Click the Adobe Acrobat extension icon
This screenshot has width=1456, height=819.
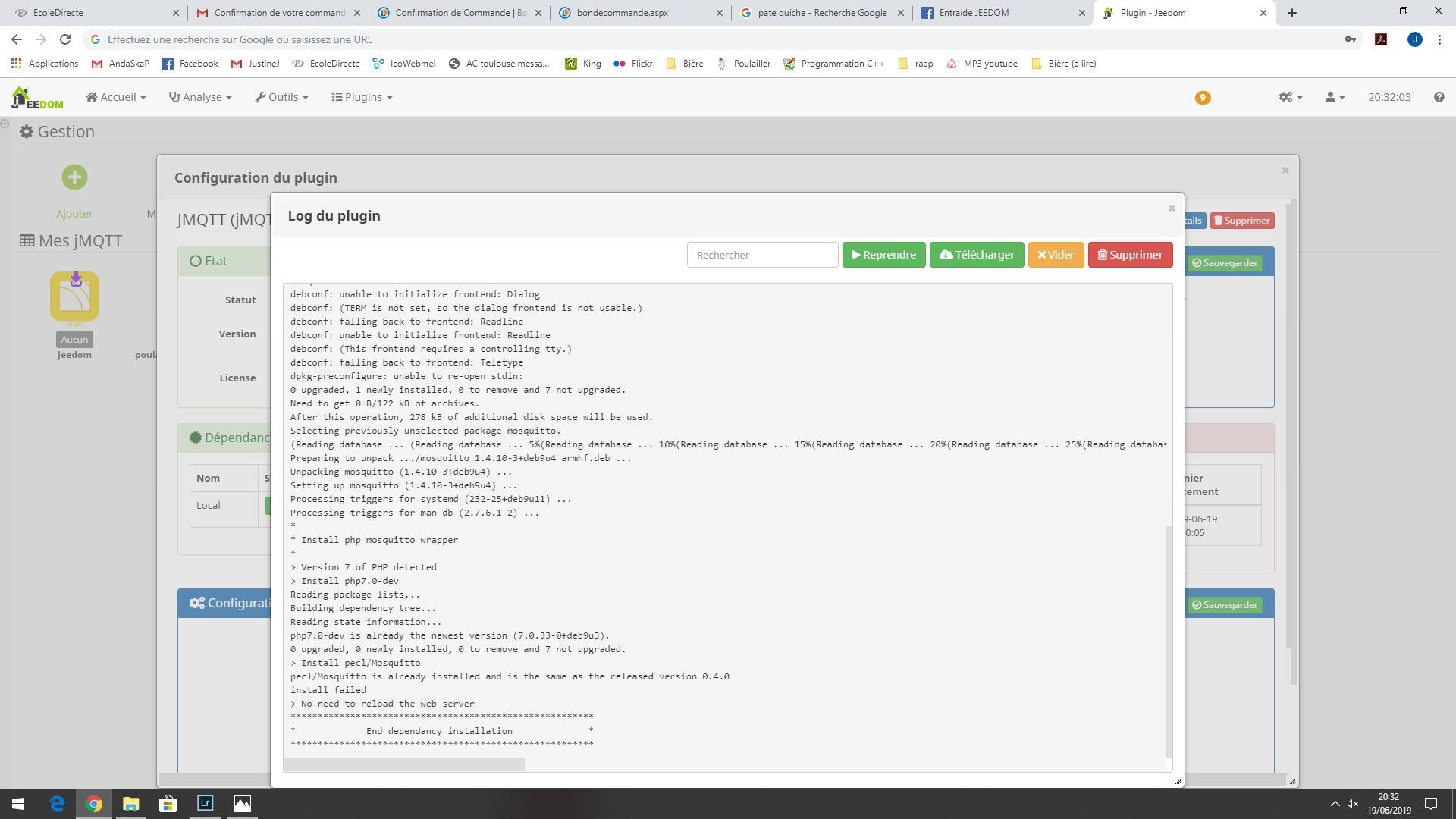coord(1381,39)
